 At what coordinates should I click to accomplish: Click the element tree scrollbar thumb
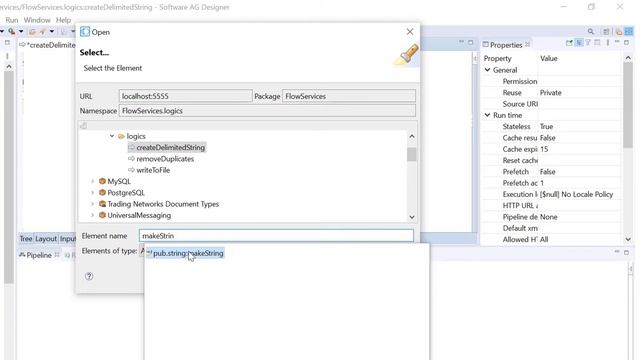411,155
